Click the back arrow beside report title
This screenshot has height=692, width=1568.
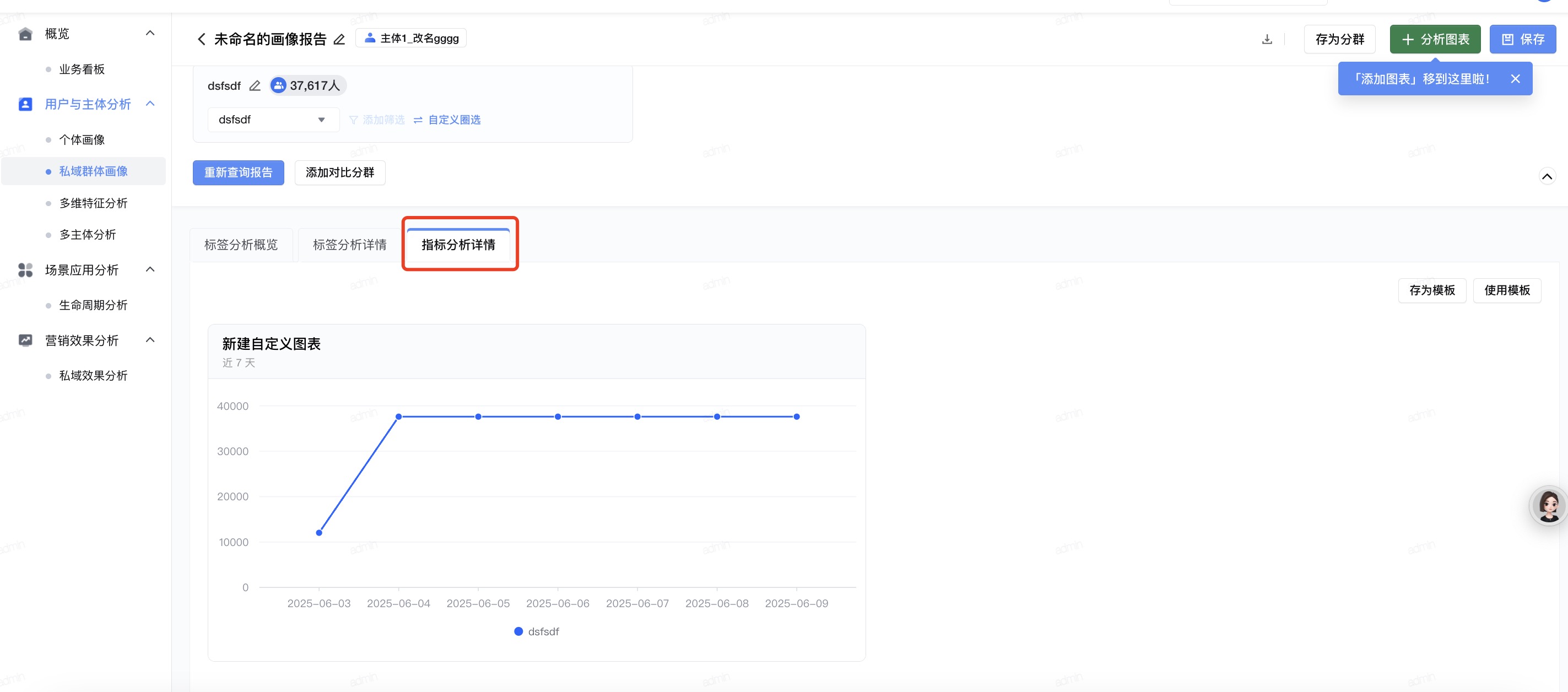(202, 40)
